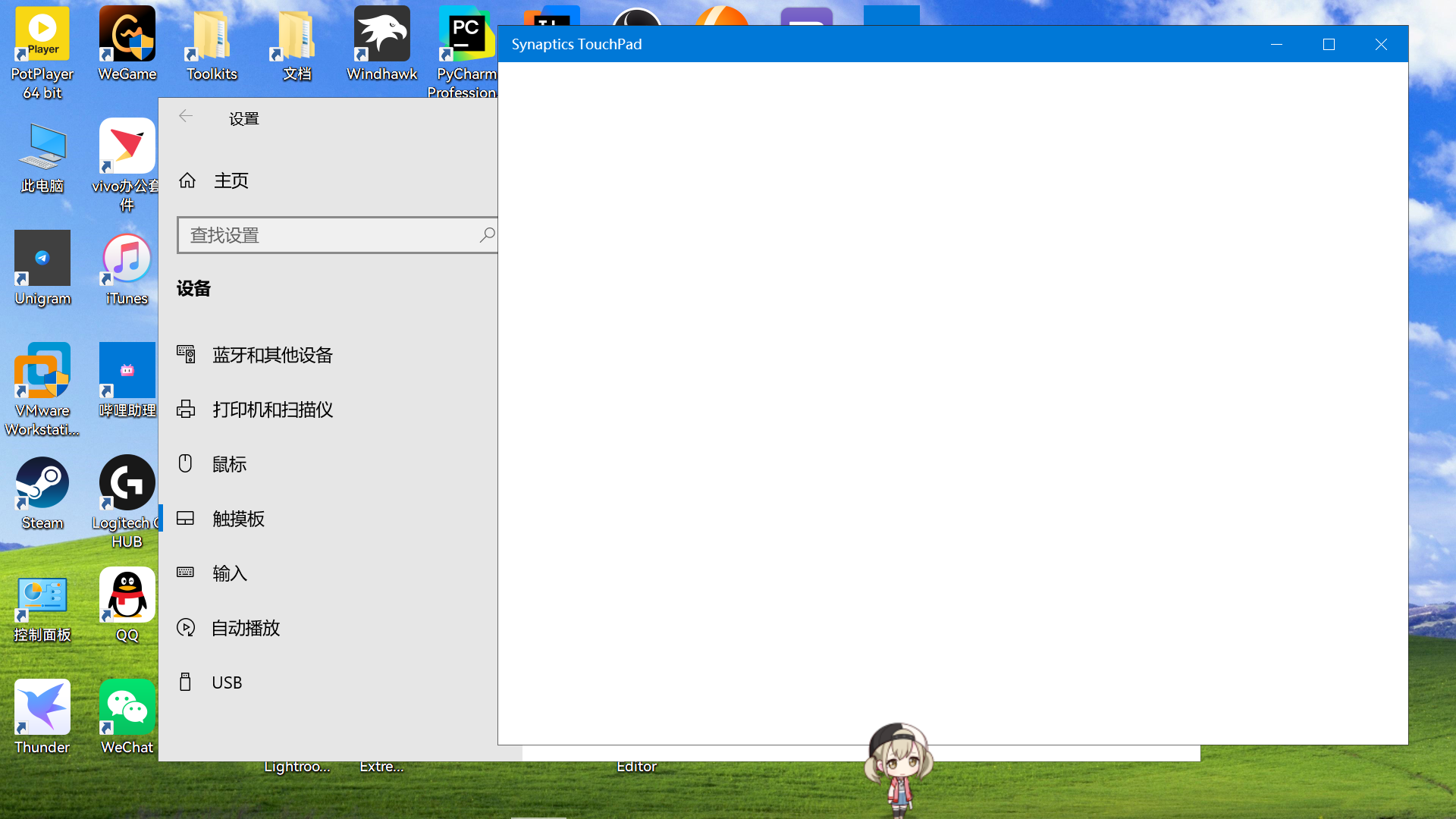Select the PotPlayer 64 bit desktop icon
This screenshot has height=819, width=1456.
[x=42, y=53]
